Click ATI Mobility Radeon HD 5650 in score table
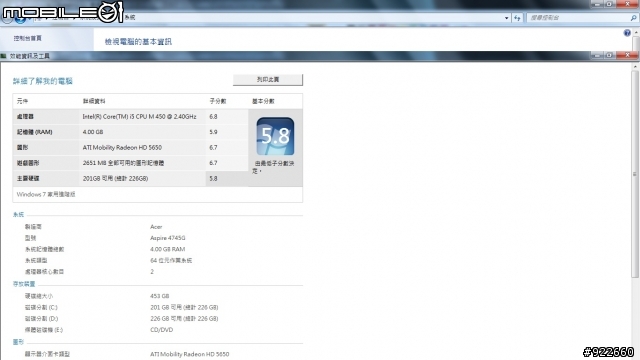 coord(122,148)
